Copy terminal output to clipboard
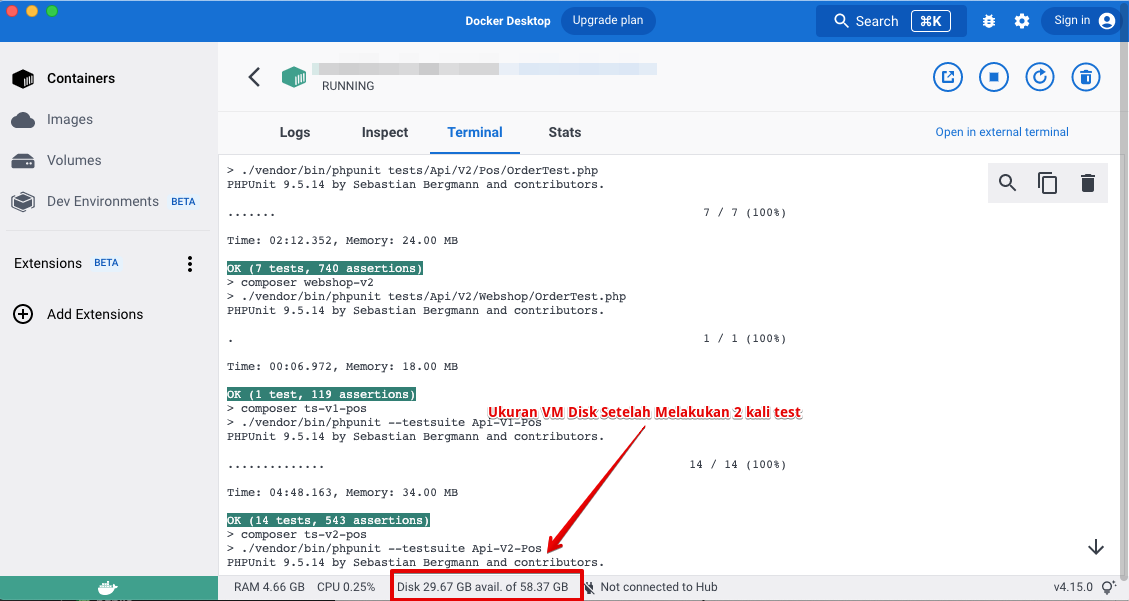1129x601 pixels. (1048, 183)
